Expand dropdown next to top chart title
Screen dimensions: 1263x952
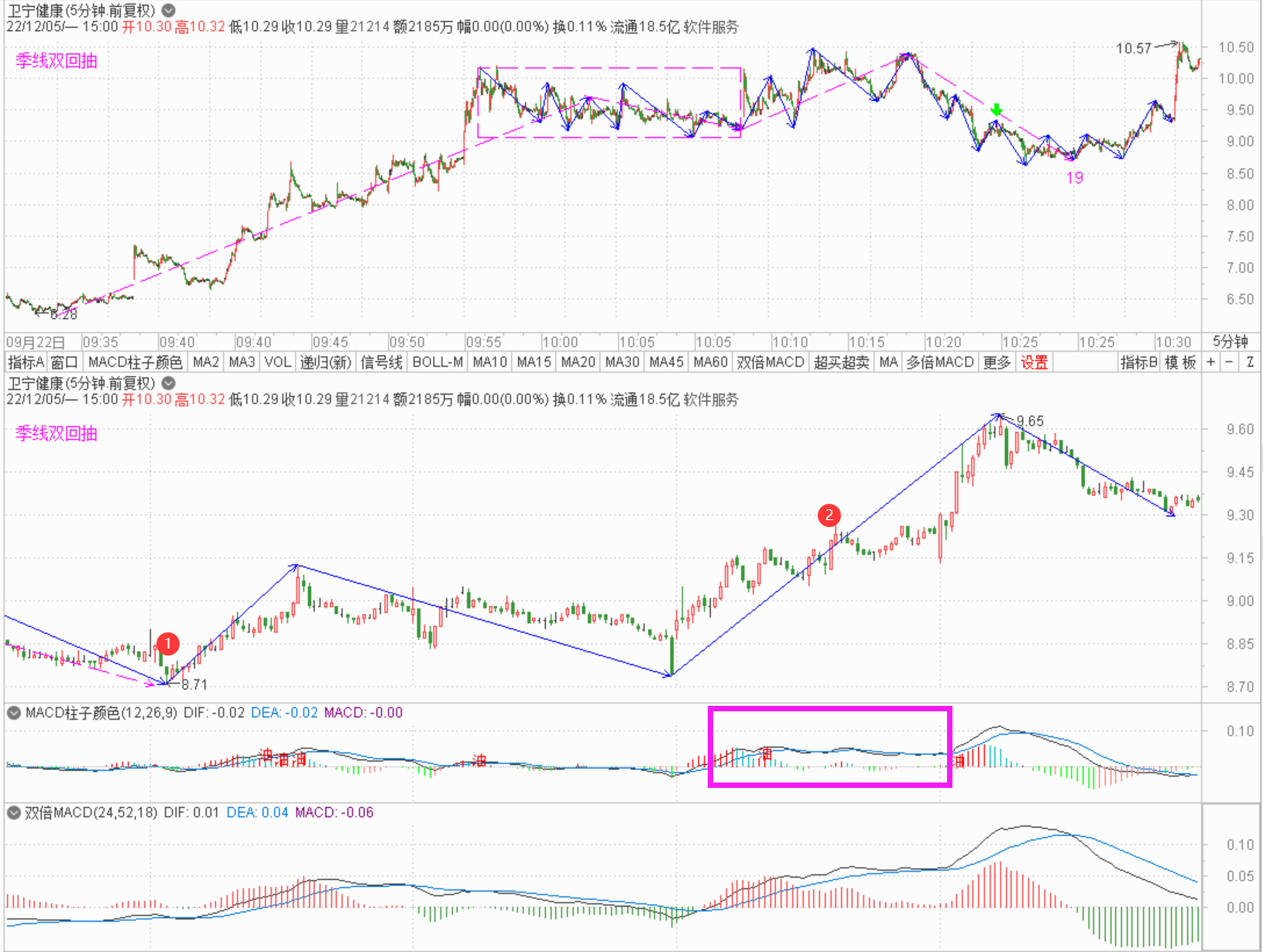168,11
